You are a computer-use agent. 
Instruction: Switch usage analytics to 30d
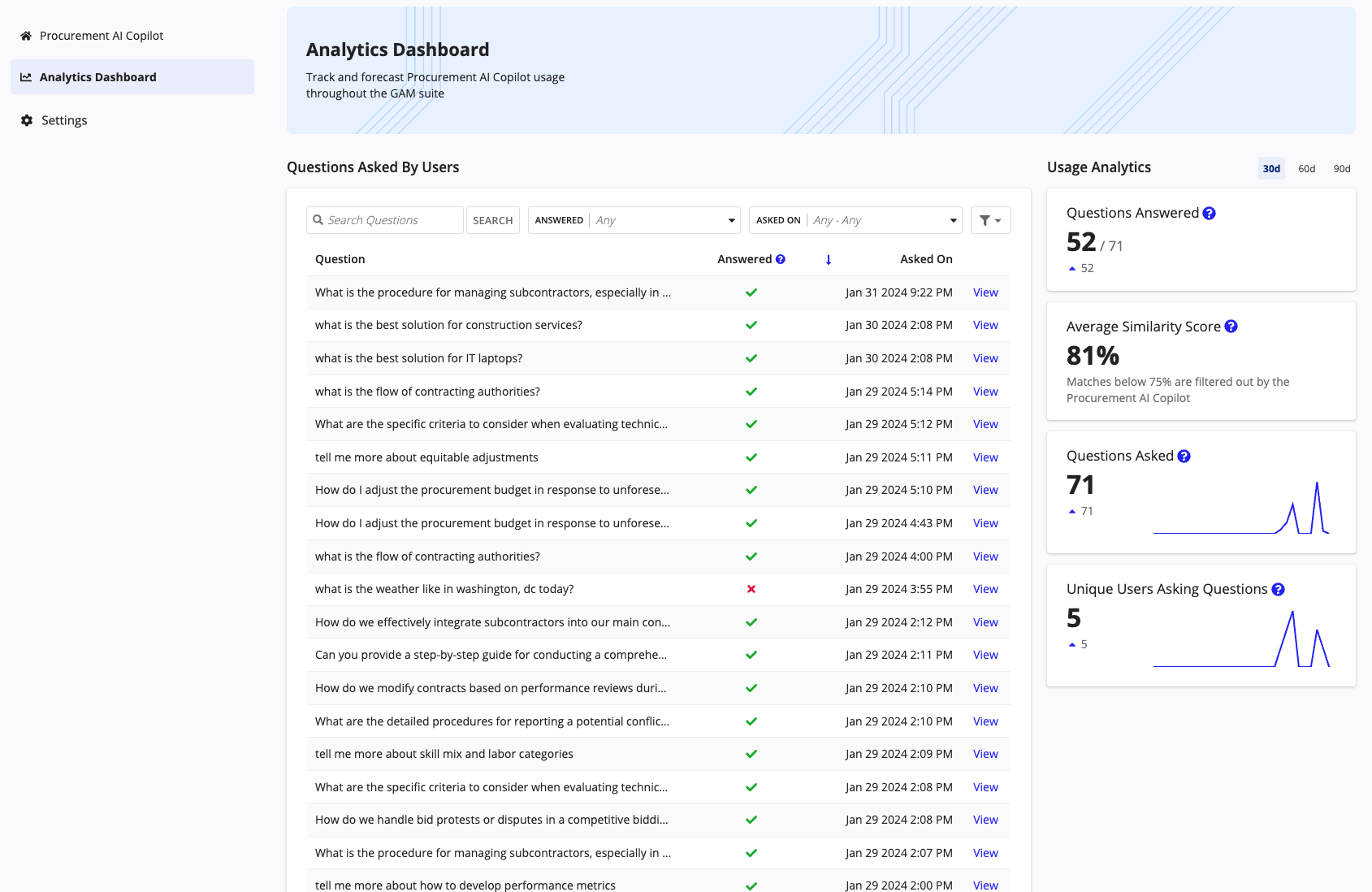click(x=1271, y=169)
